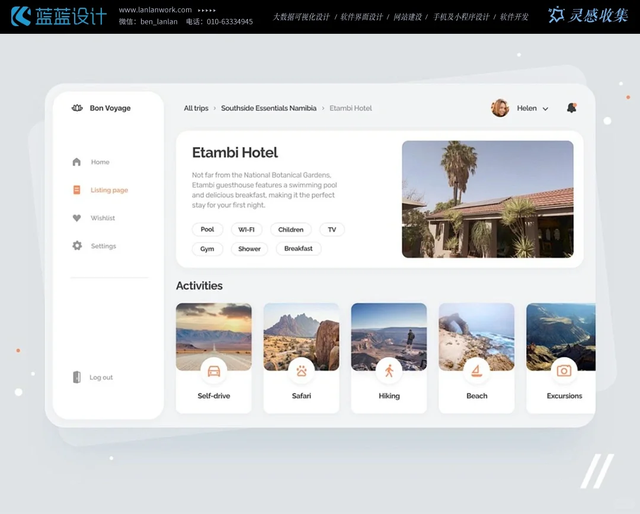Select the Pool amenity tag

[207, 229]
